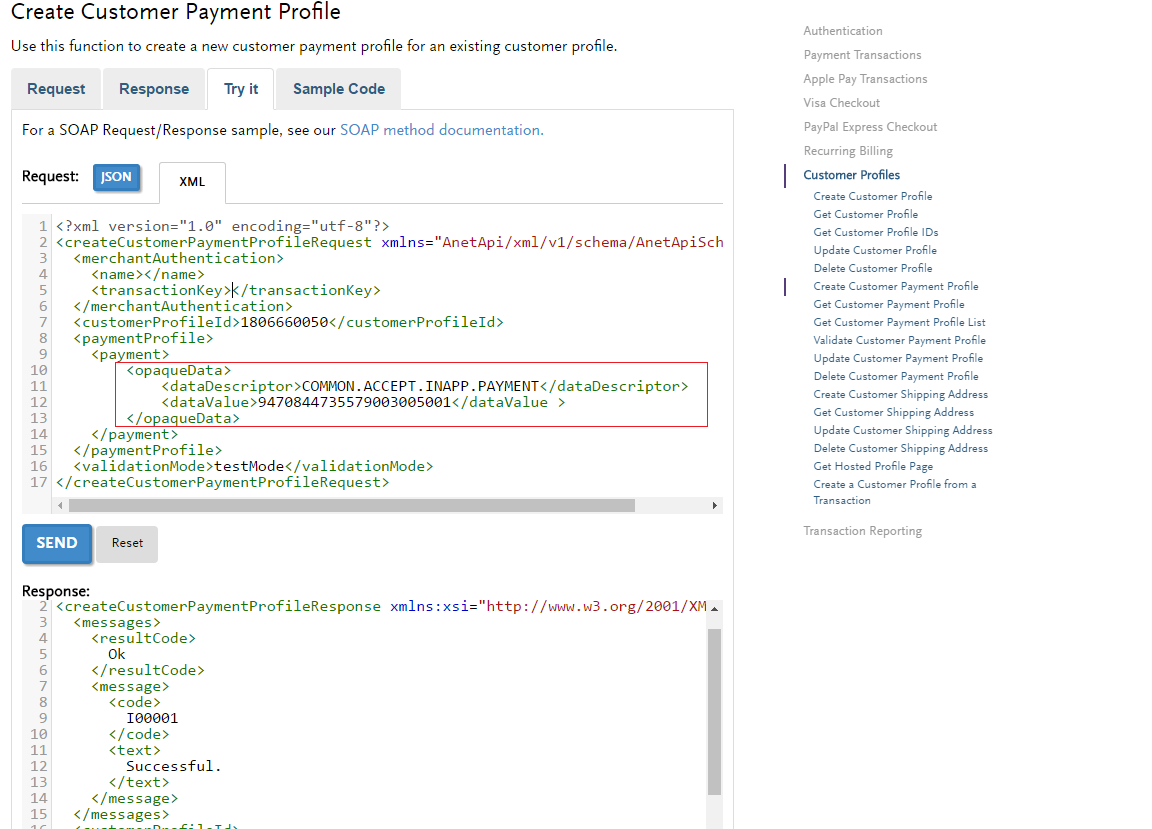This screenshot has height=829, width=1152.
Task: Select Customer Profiles in the sidebar
Action: pyautogui.click(x=851, y=174)
